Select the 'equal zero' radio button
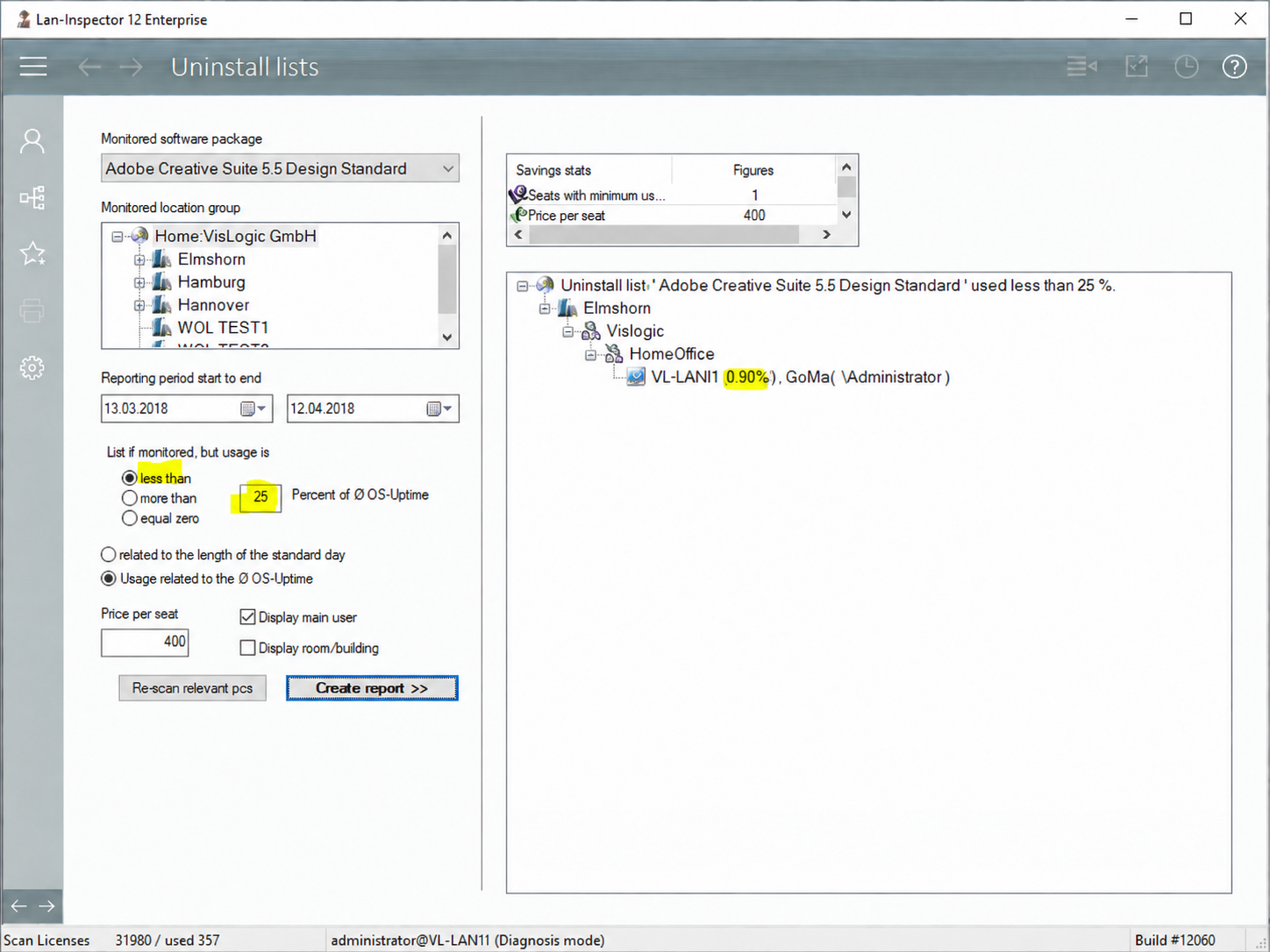This screenshot has height=952, width=1270. point(130,518)
